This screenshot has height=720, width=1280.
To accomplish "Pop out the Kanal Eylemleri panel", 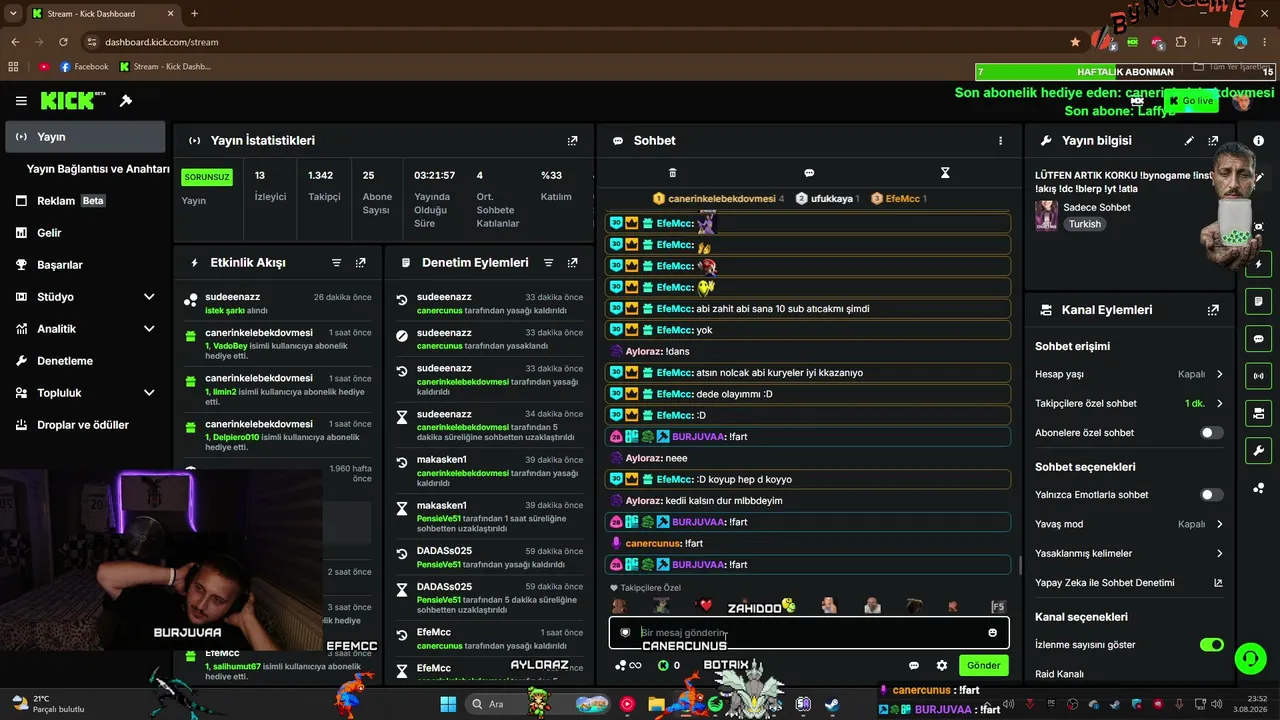I will tap(1213, 310).
